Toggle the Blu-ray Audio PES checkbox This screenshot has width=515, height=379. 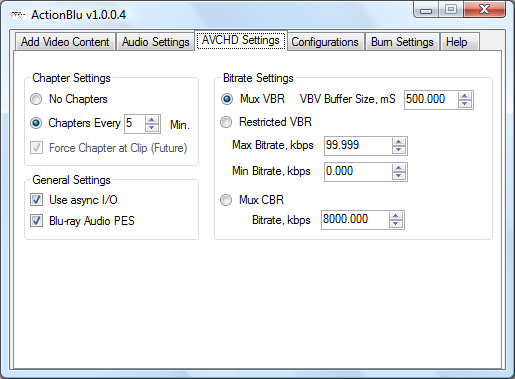tap(36, 221)
